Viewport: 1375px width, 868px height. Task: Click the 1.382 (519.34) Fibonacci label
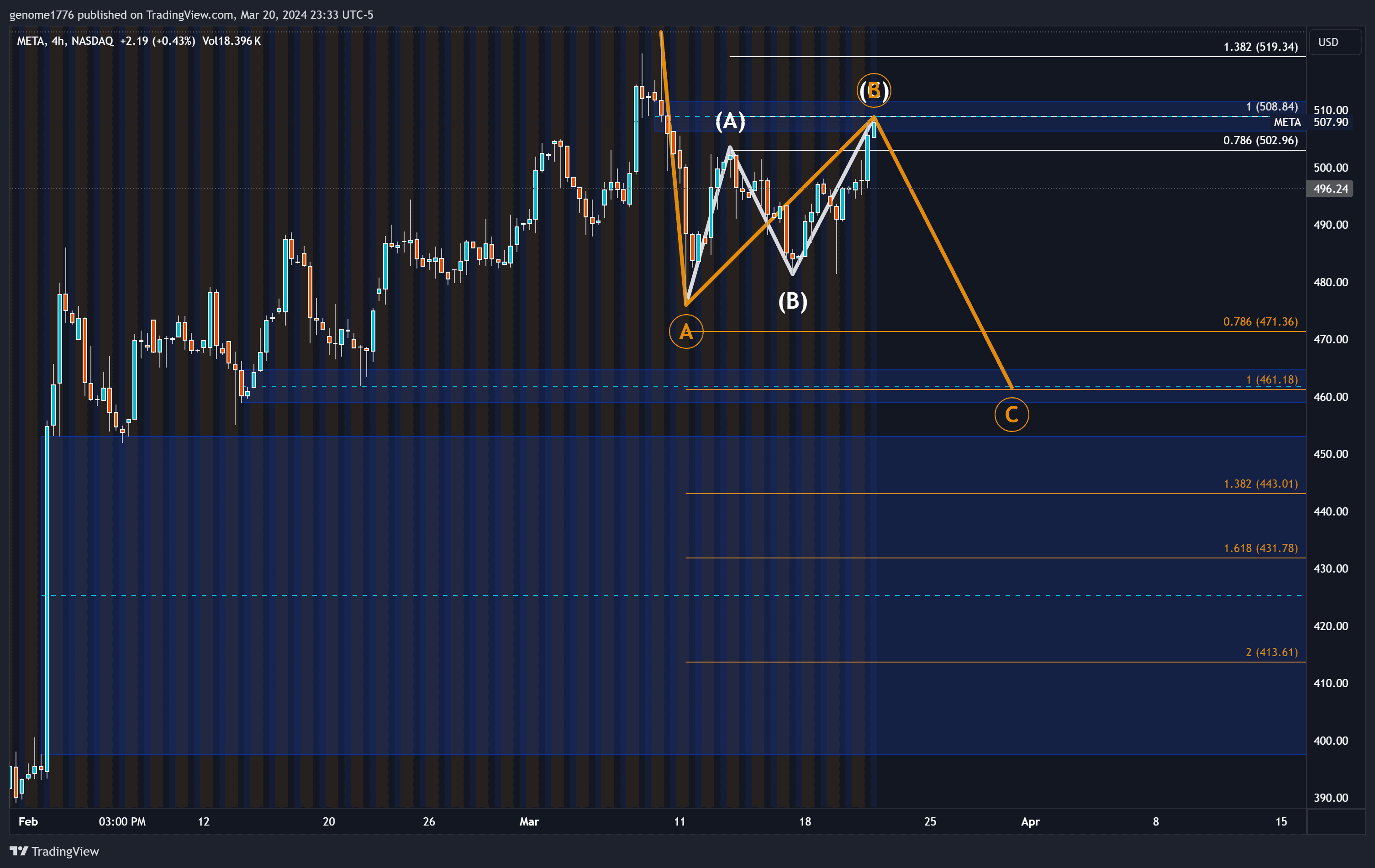pos(1260,47)
